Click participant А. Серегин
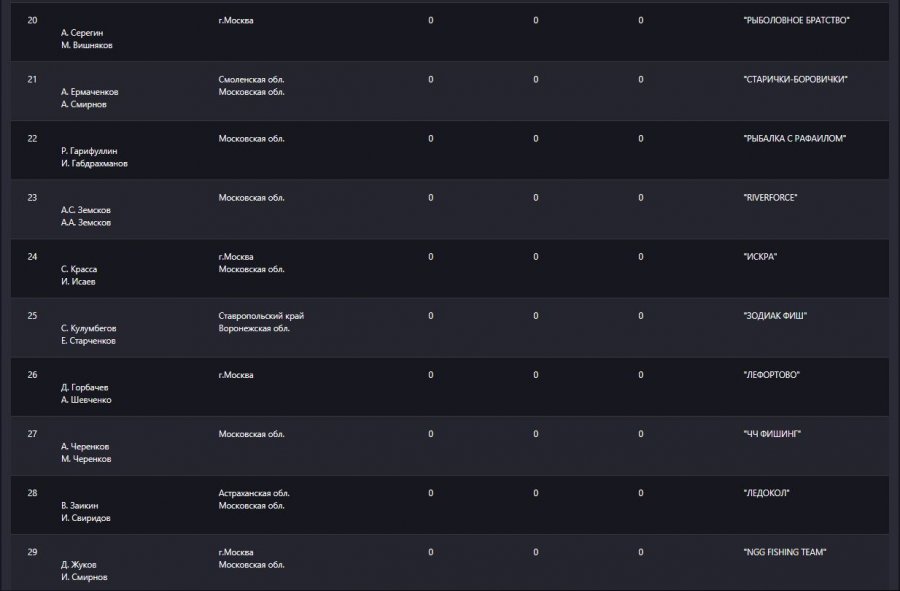 click(82, 33)
